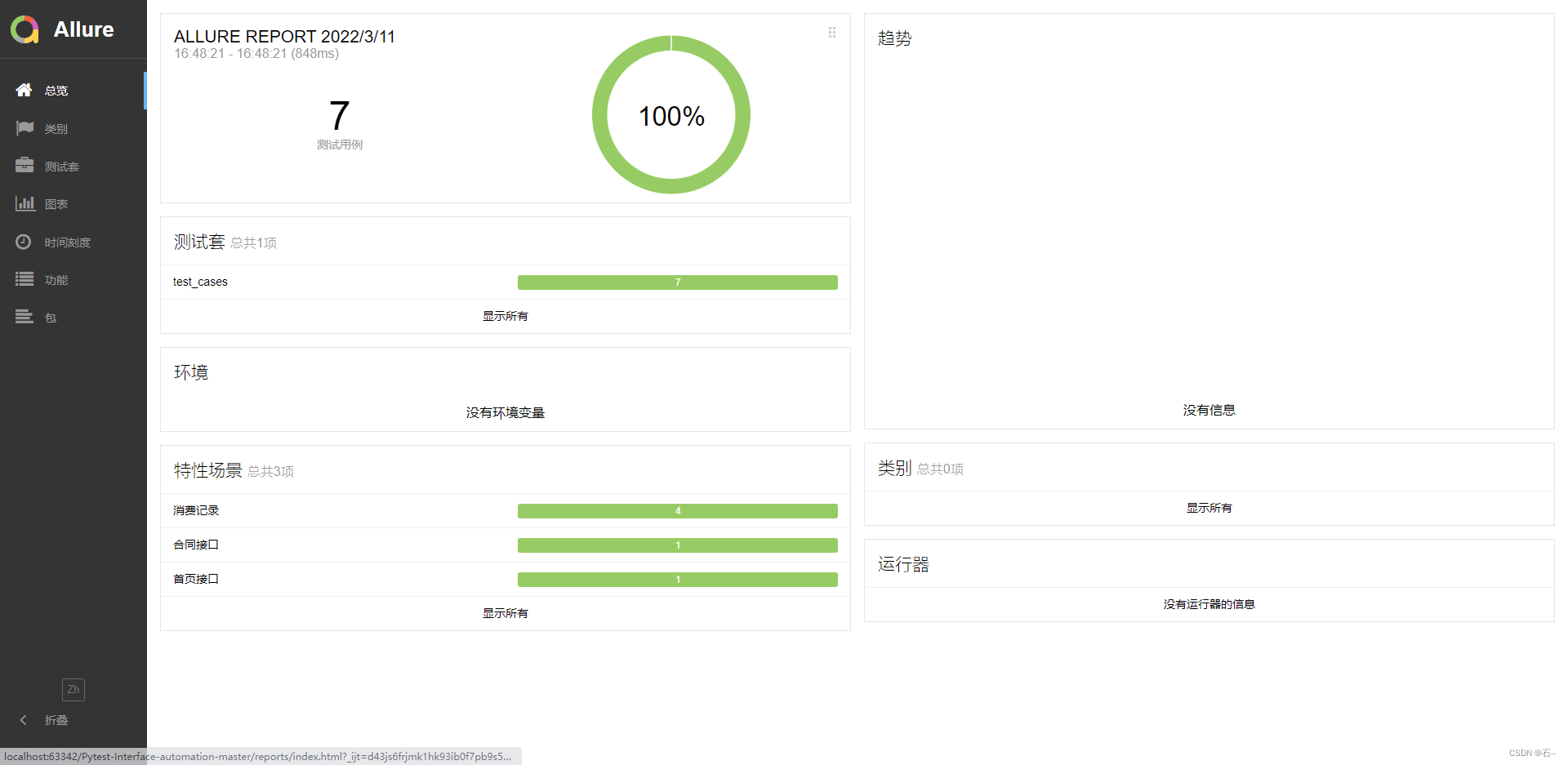Click the 运行器 executors widget heading
This screenshot has width=1568, height=765.
903,564
